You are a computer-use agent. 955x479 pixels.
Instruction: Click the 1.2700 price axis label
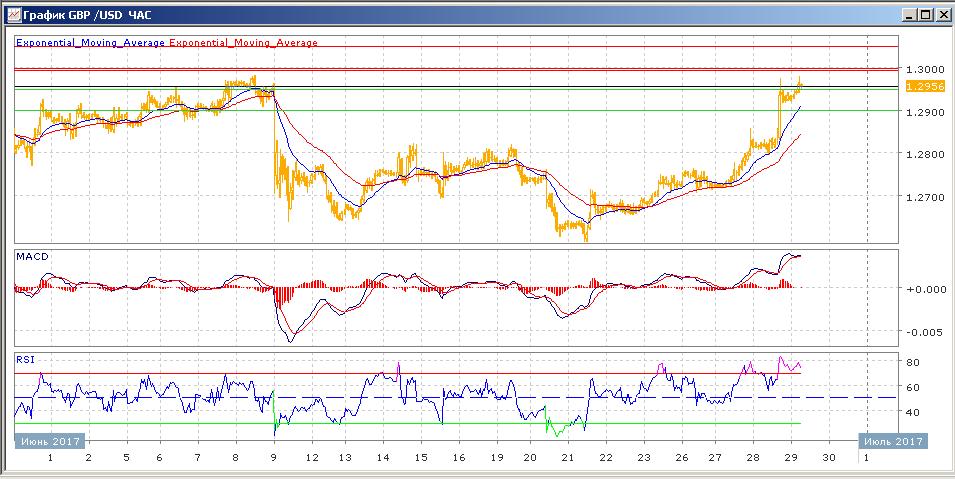[x=922, y=197]
